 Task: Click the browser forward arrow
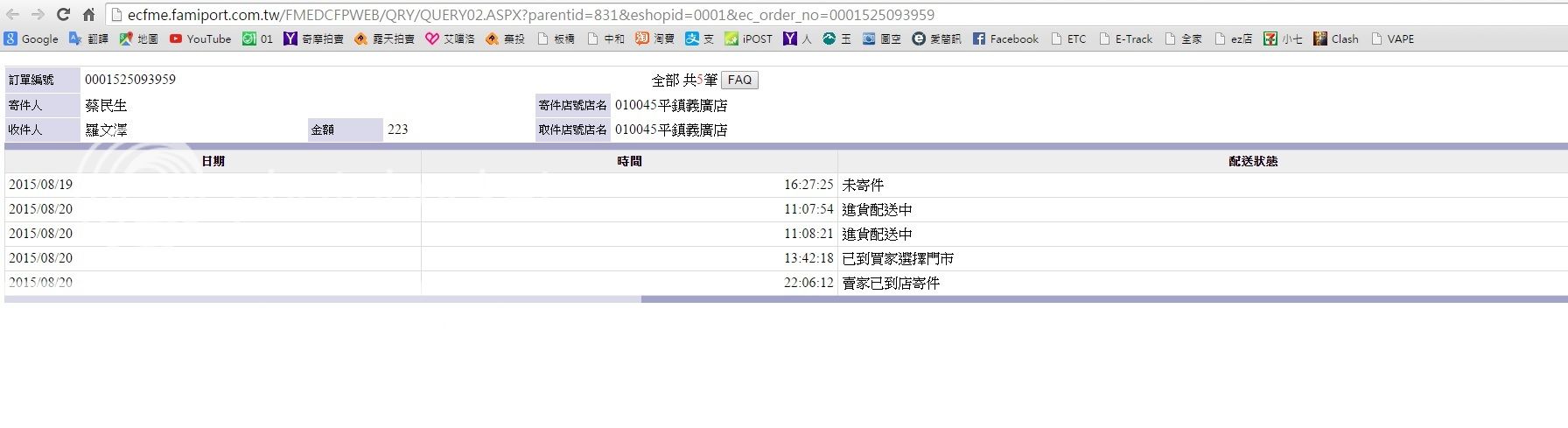click(x=38, y=15)
